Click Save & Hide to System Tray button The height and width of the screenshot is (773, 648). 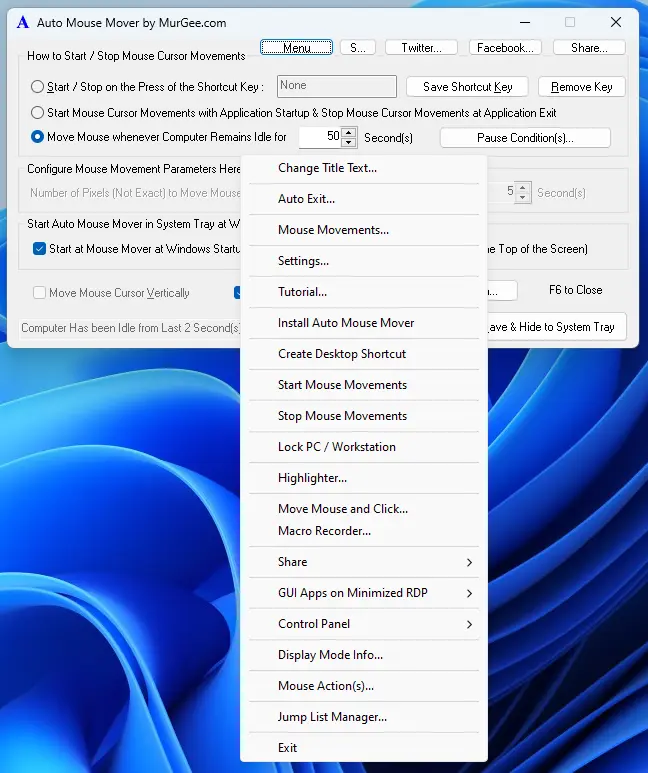pos(557,326)
